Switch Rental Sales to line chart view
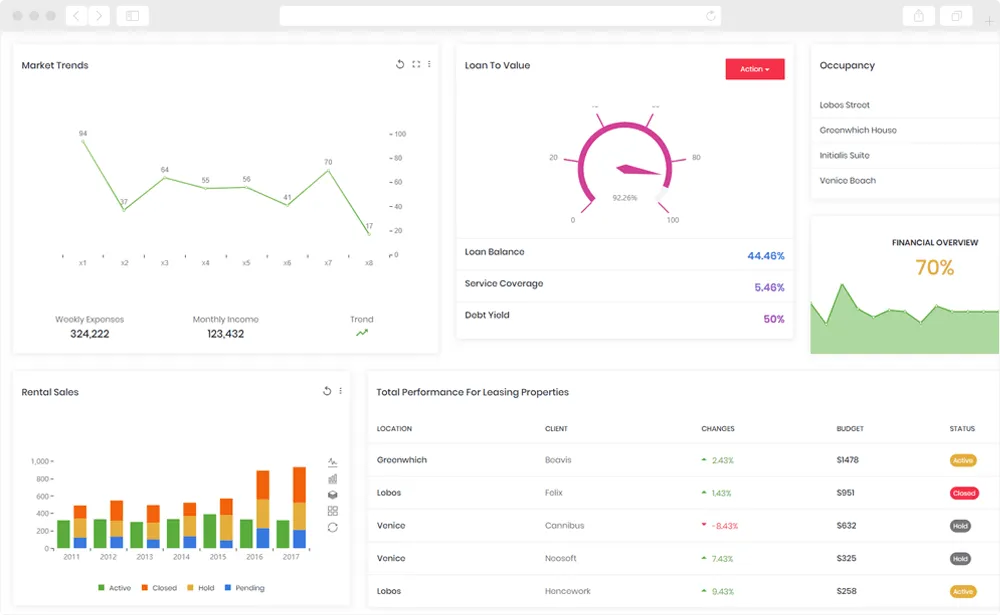This screenshot has width=1000, height=615. (x=333, y=462)
